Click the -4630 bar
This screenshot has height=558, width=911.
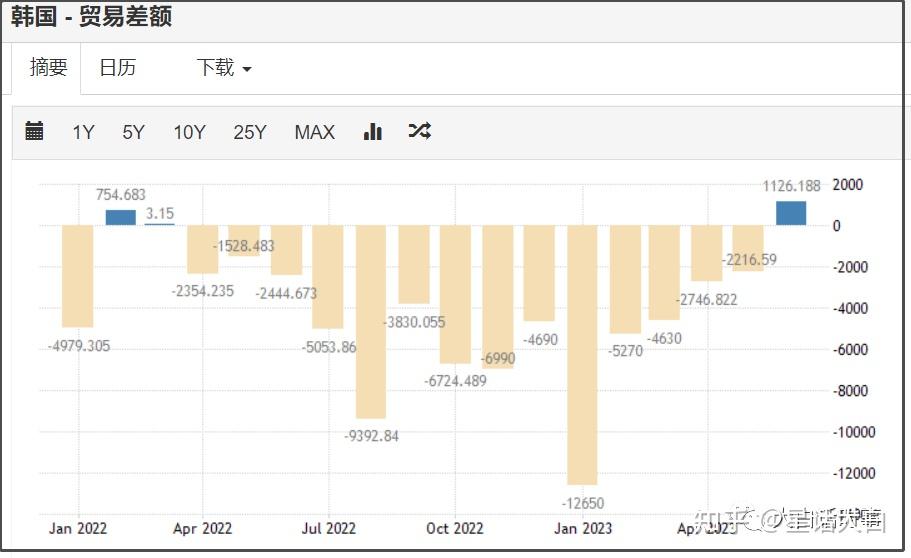point(664,273)
